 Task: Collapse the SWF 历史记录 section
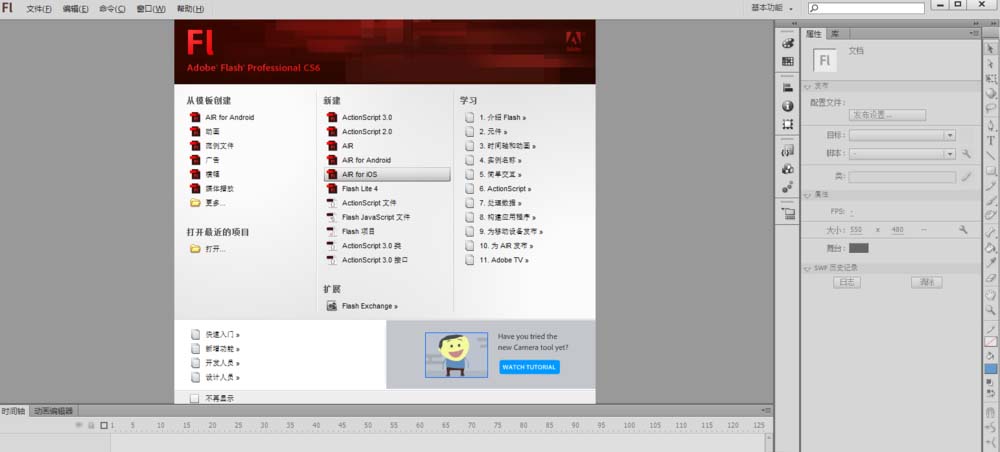807,268
